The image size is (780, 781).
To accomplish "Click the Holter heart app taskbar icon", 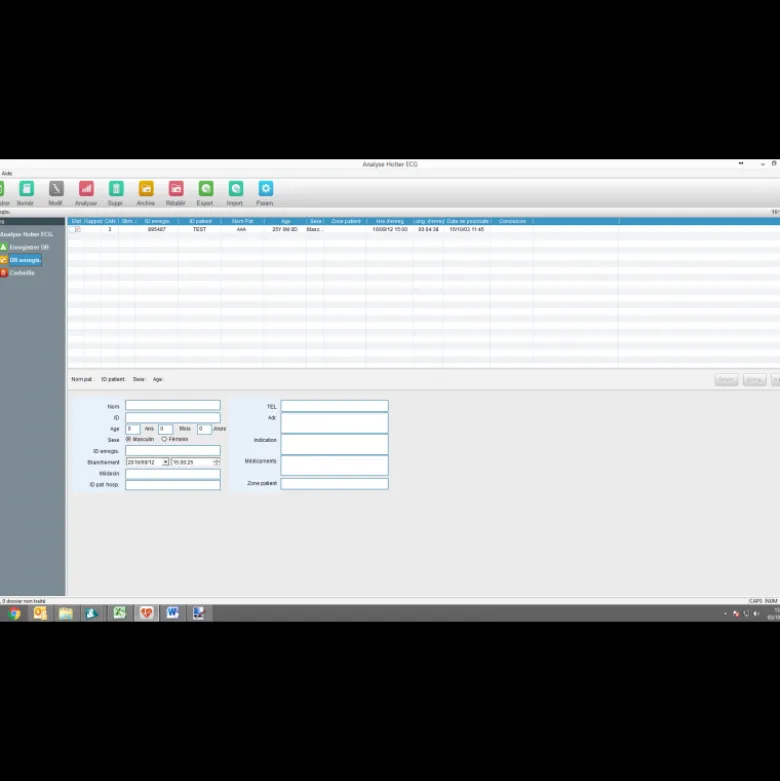I will click(146, 613).
